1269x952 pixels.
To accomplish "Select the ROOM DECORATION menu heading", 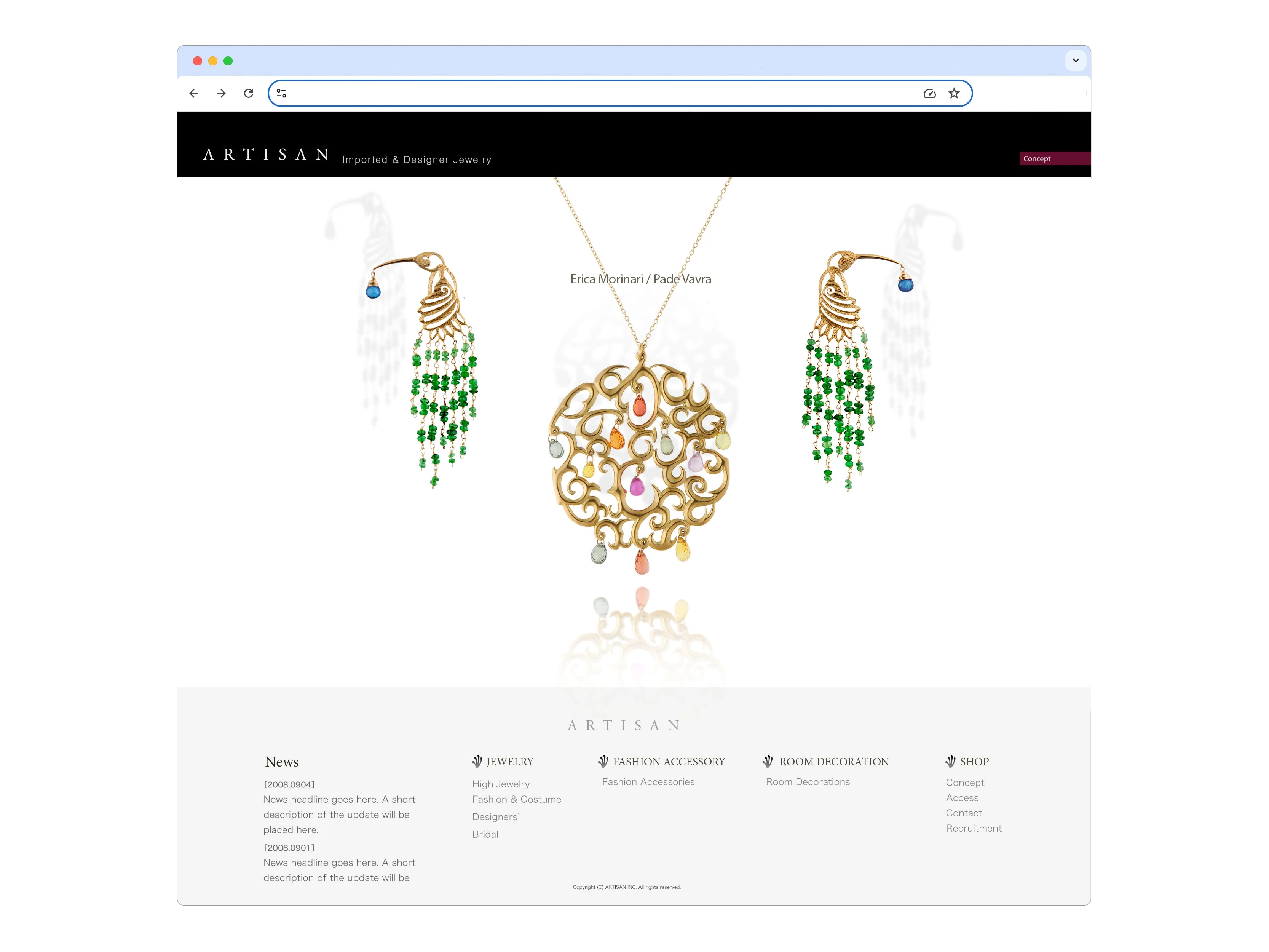I will tap(834, 762).
